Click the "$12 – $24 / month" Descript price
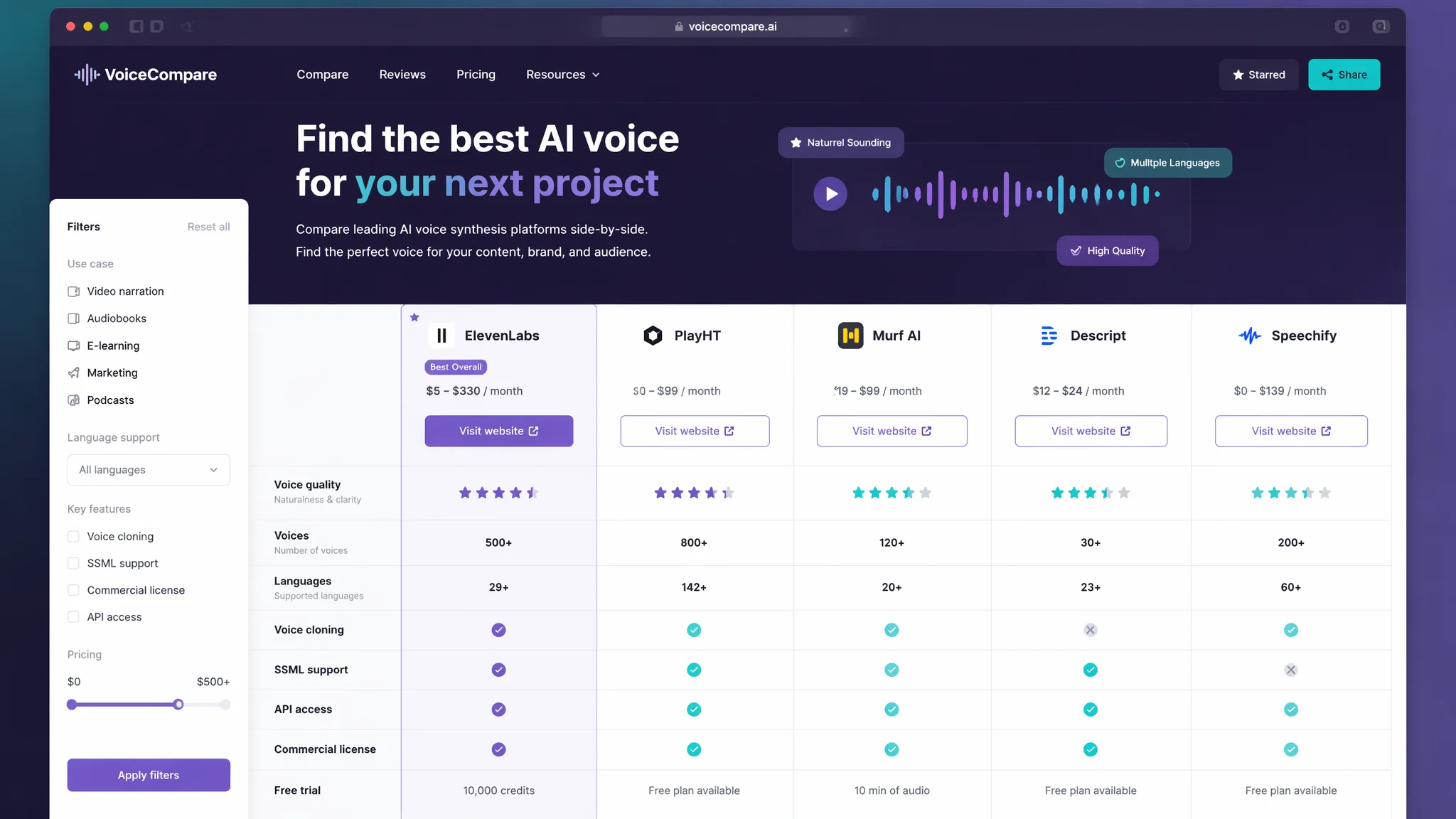1456x819 pixels. tap(1078, 391)
